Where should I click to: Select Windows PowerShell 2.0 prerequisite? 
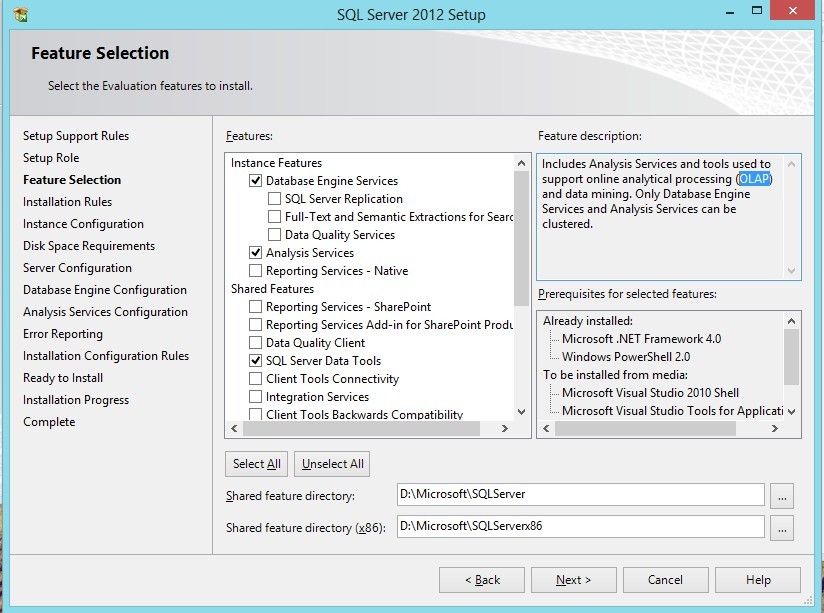pyautogui.click(x=626, y=356)
